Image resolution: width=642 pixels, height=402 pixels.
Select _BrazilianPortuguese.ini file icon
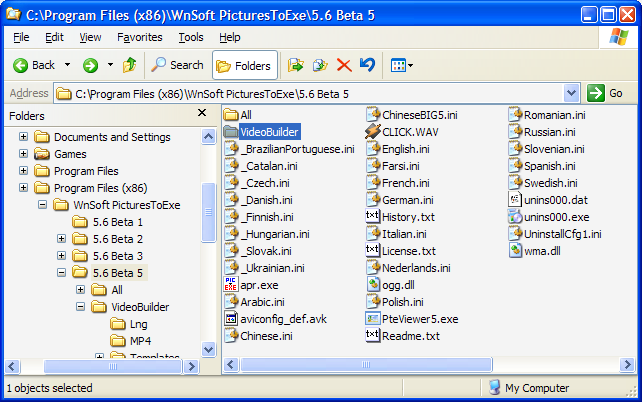231,149
